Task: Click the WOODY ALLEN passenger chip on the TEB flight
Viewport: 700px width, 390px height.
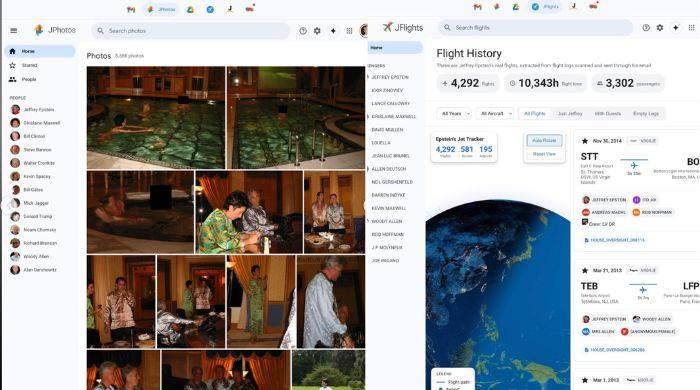Action: [652, 319]
